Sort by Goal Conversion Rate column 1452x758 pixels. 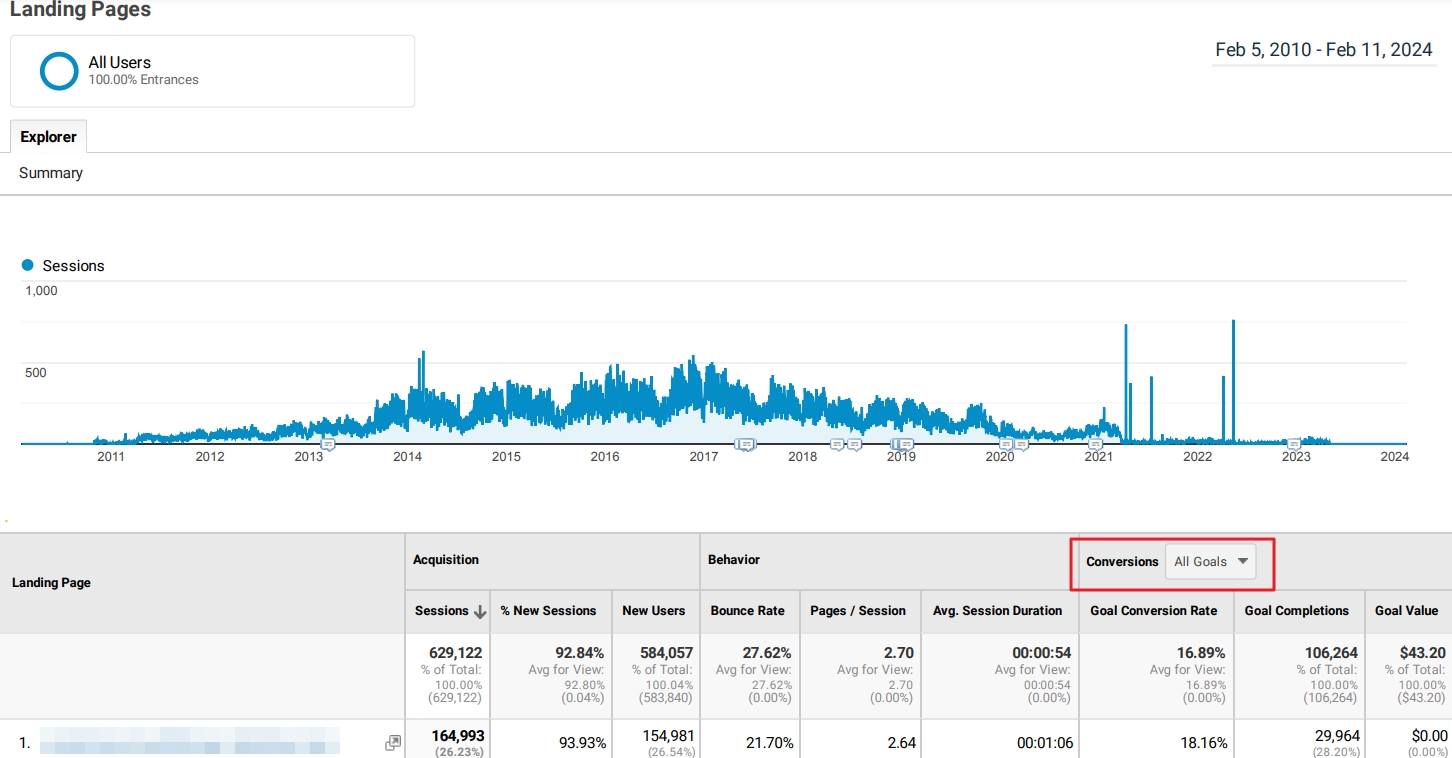[1154, 610]
